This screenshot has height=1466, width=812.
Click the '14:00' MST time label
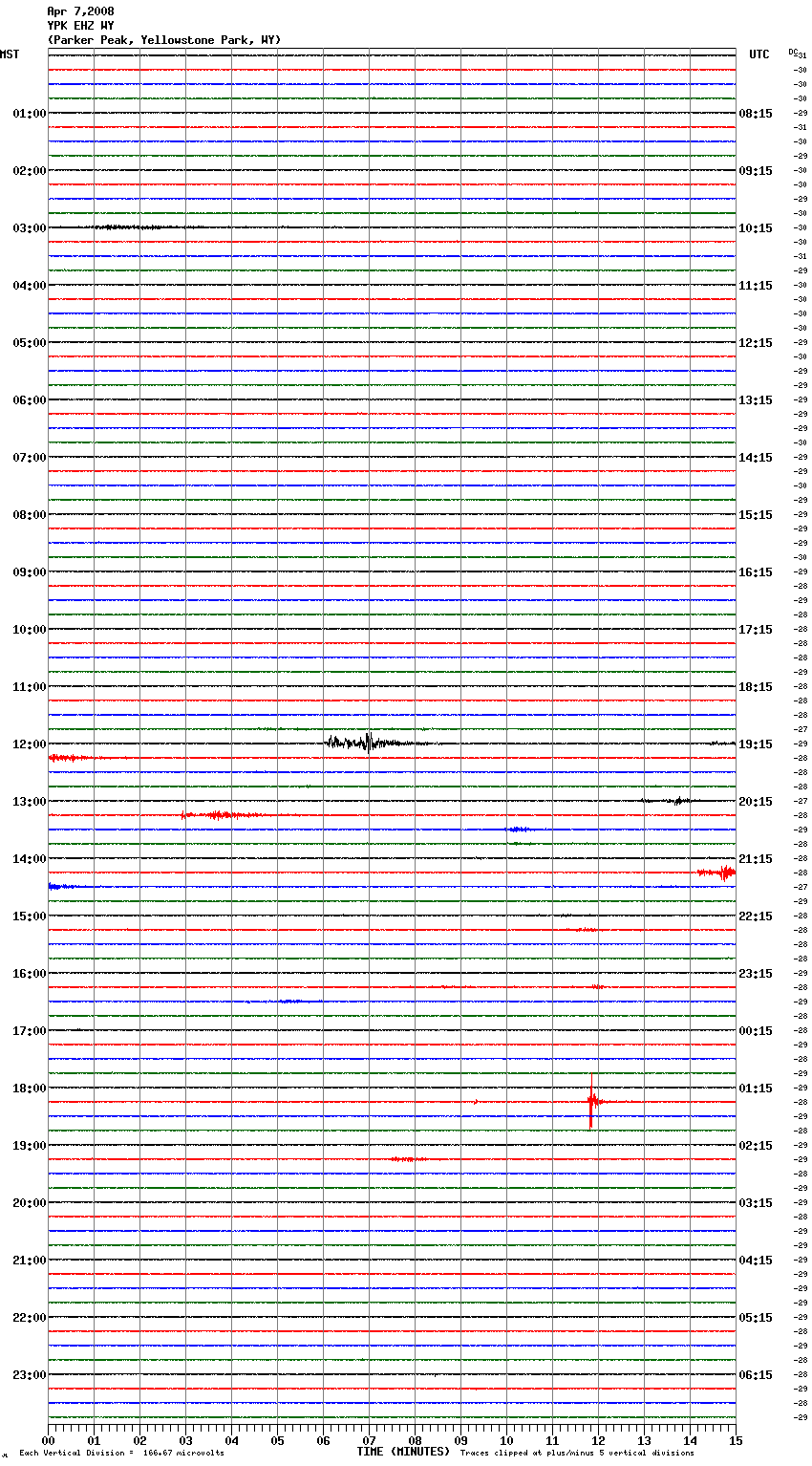point(30,859)
